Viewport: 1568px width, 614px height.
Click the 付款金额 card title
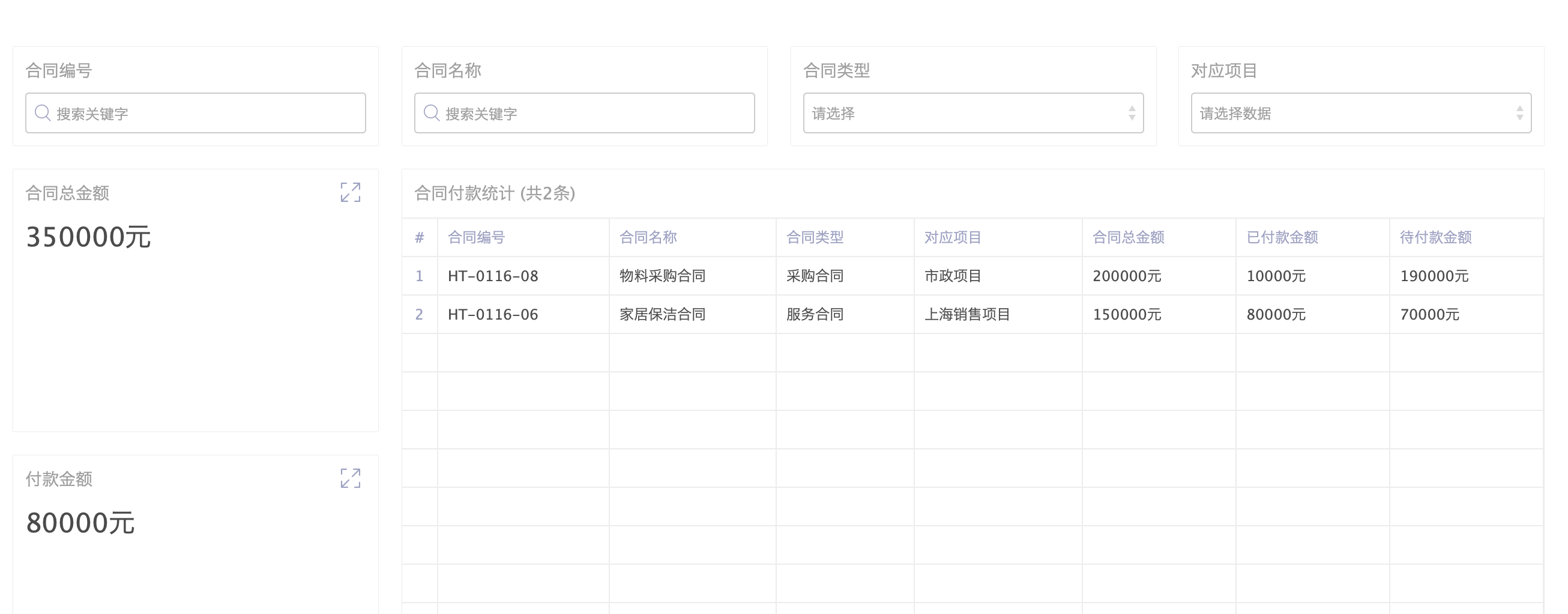point(59,479)
